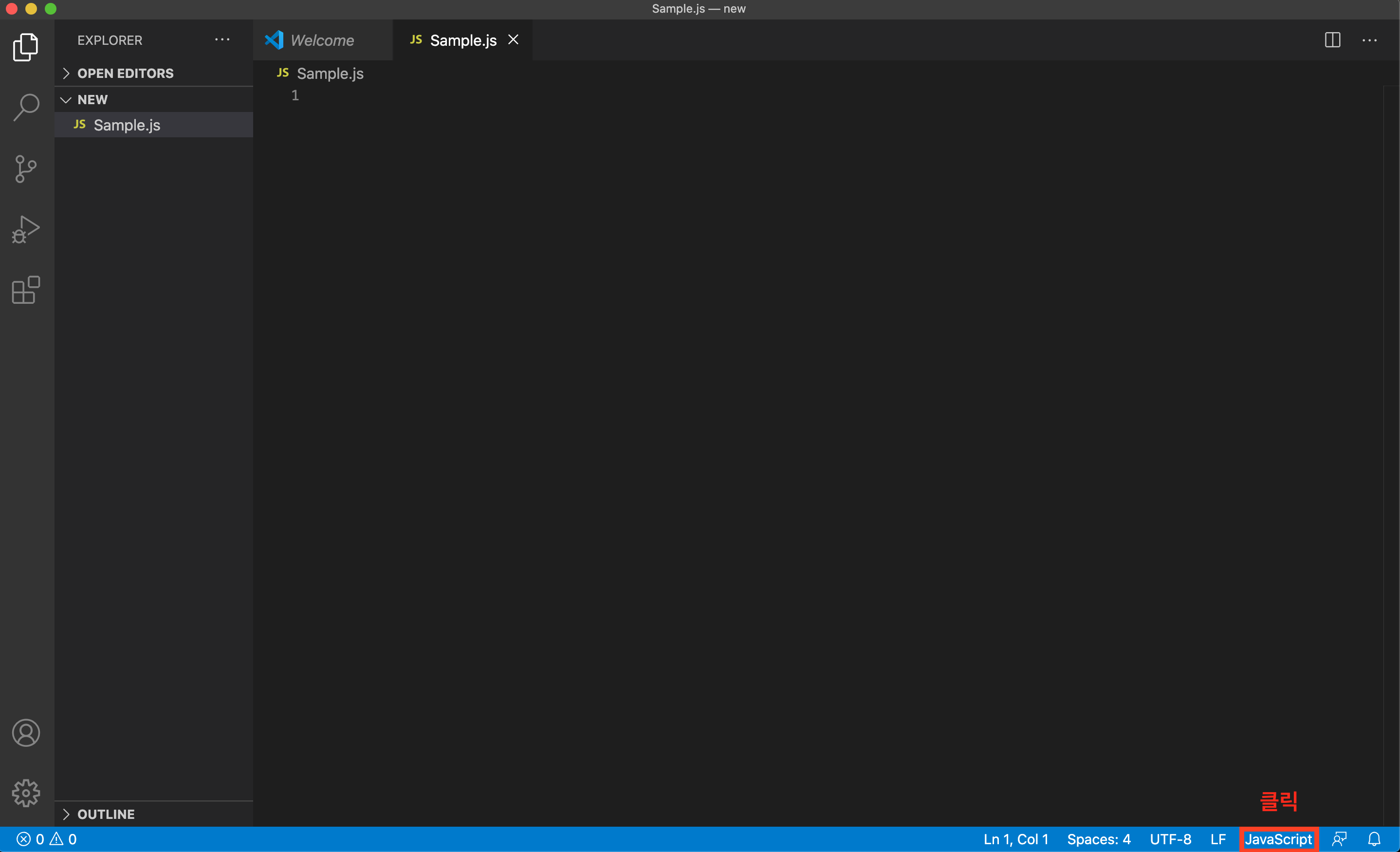Click the split editor right icon
Screen dimensions: 1400x852
coord(1332,40)
